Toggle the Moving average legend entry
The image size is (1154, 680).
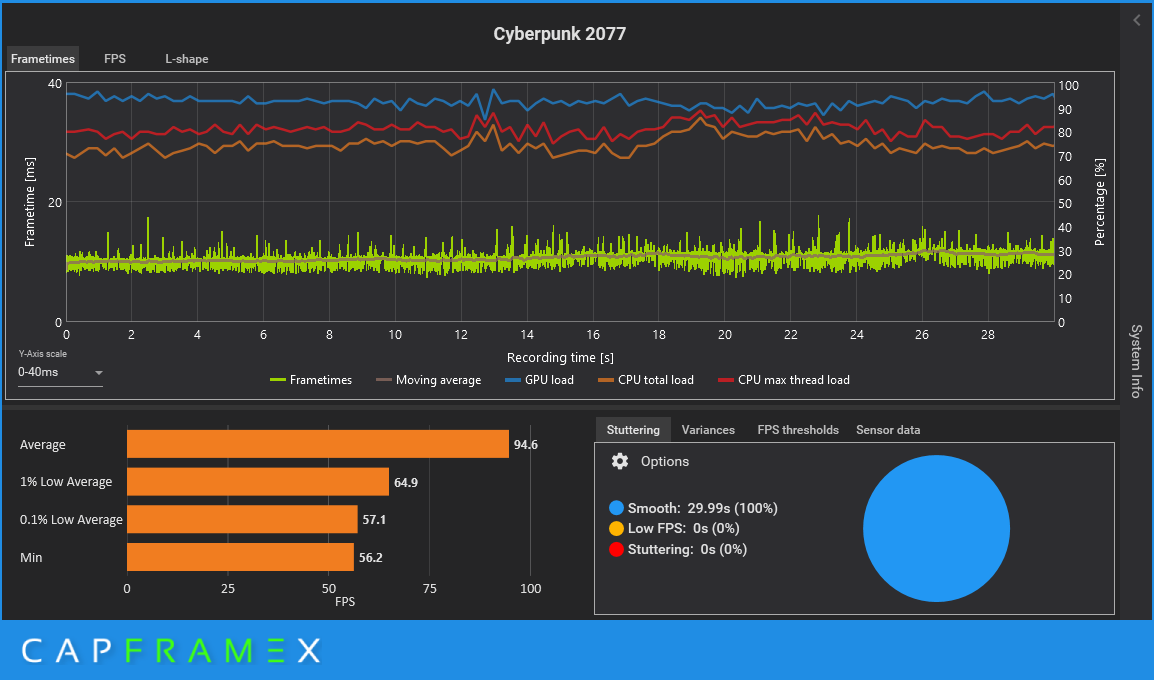coord(428,380)
